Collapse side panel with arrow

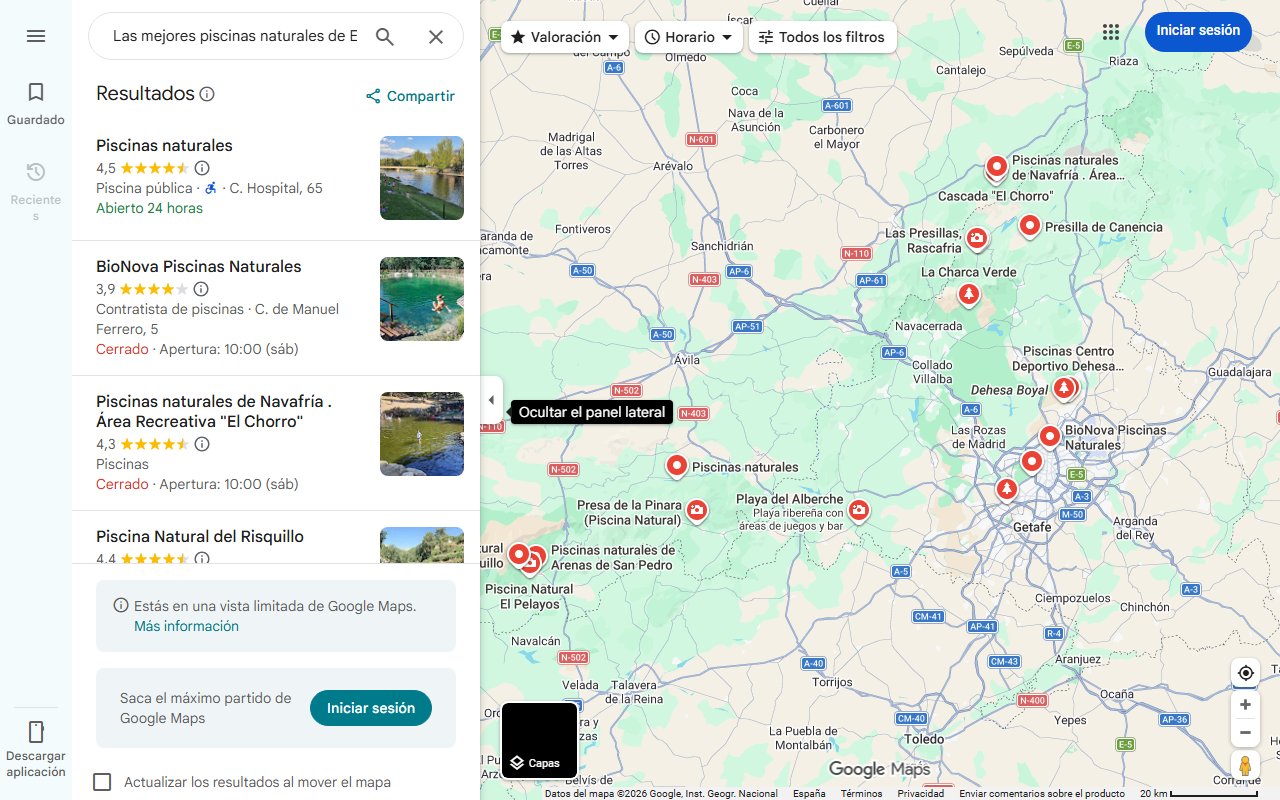click(x=491, y=400)
